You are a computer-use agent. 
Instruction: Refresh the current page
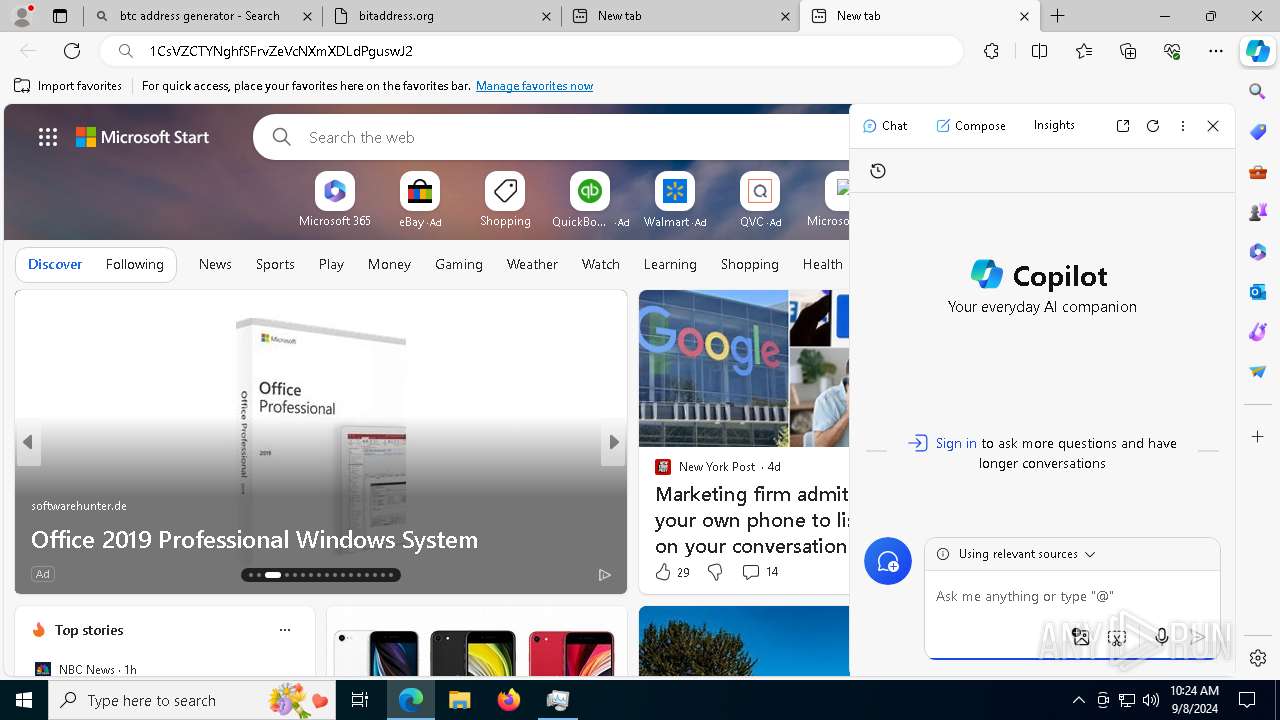tap(72, 51)
